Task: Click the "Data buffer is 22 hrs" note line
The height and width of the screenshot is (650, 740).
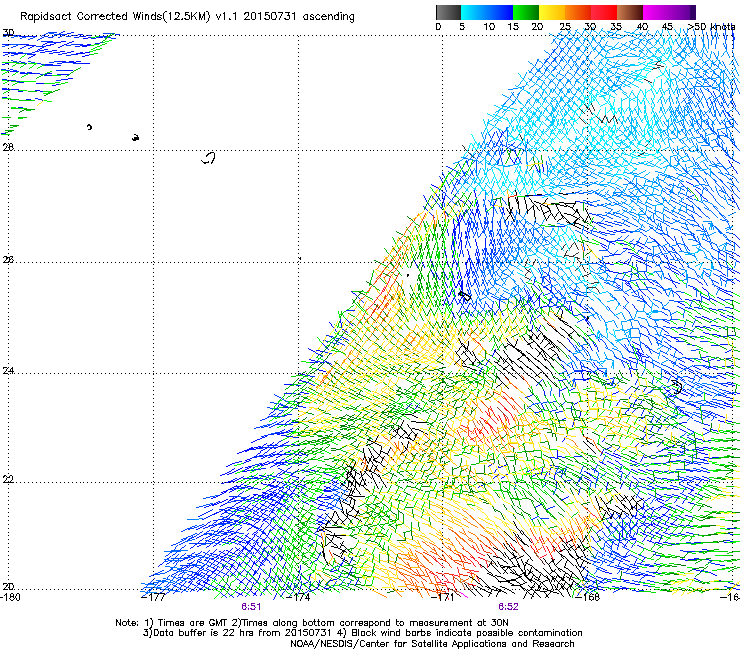Action: click(x=362, y=633)
